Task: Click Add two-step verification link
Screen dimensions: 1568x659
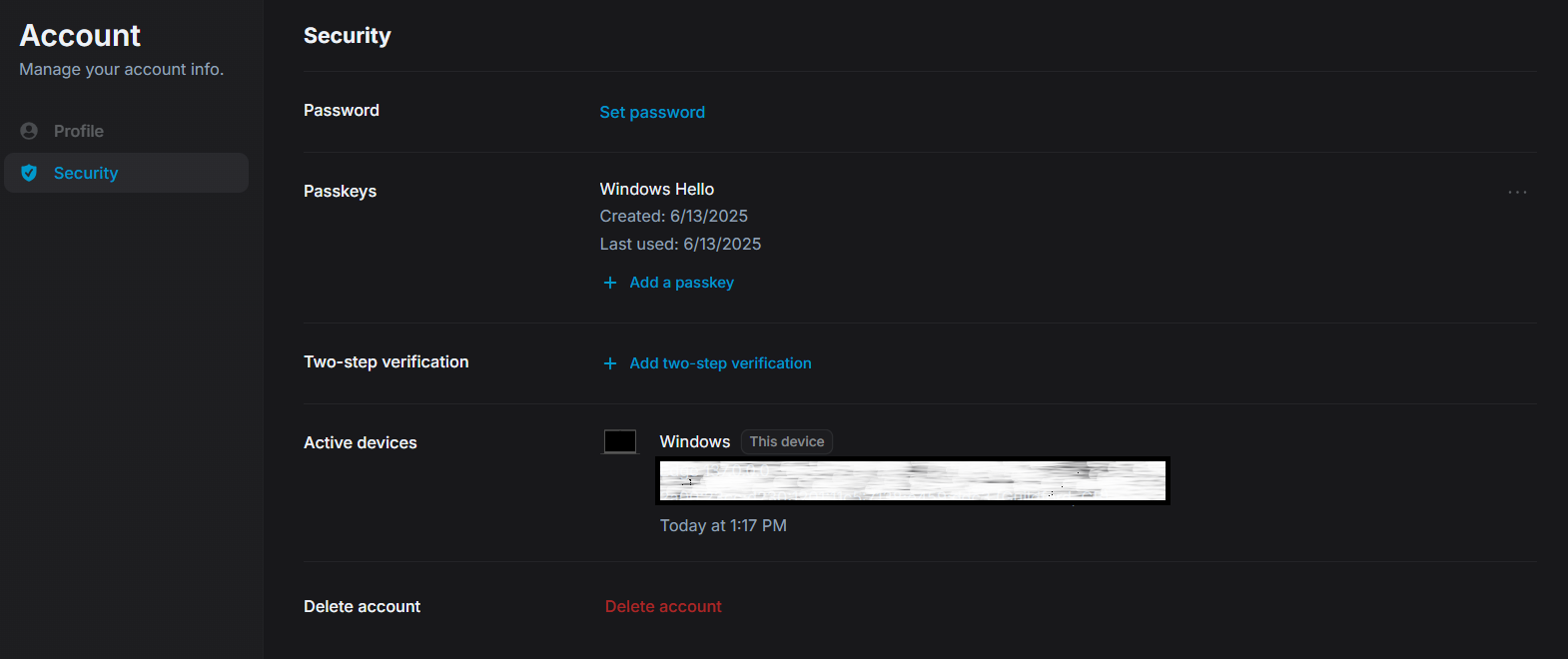Action: click(720, 363)
